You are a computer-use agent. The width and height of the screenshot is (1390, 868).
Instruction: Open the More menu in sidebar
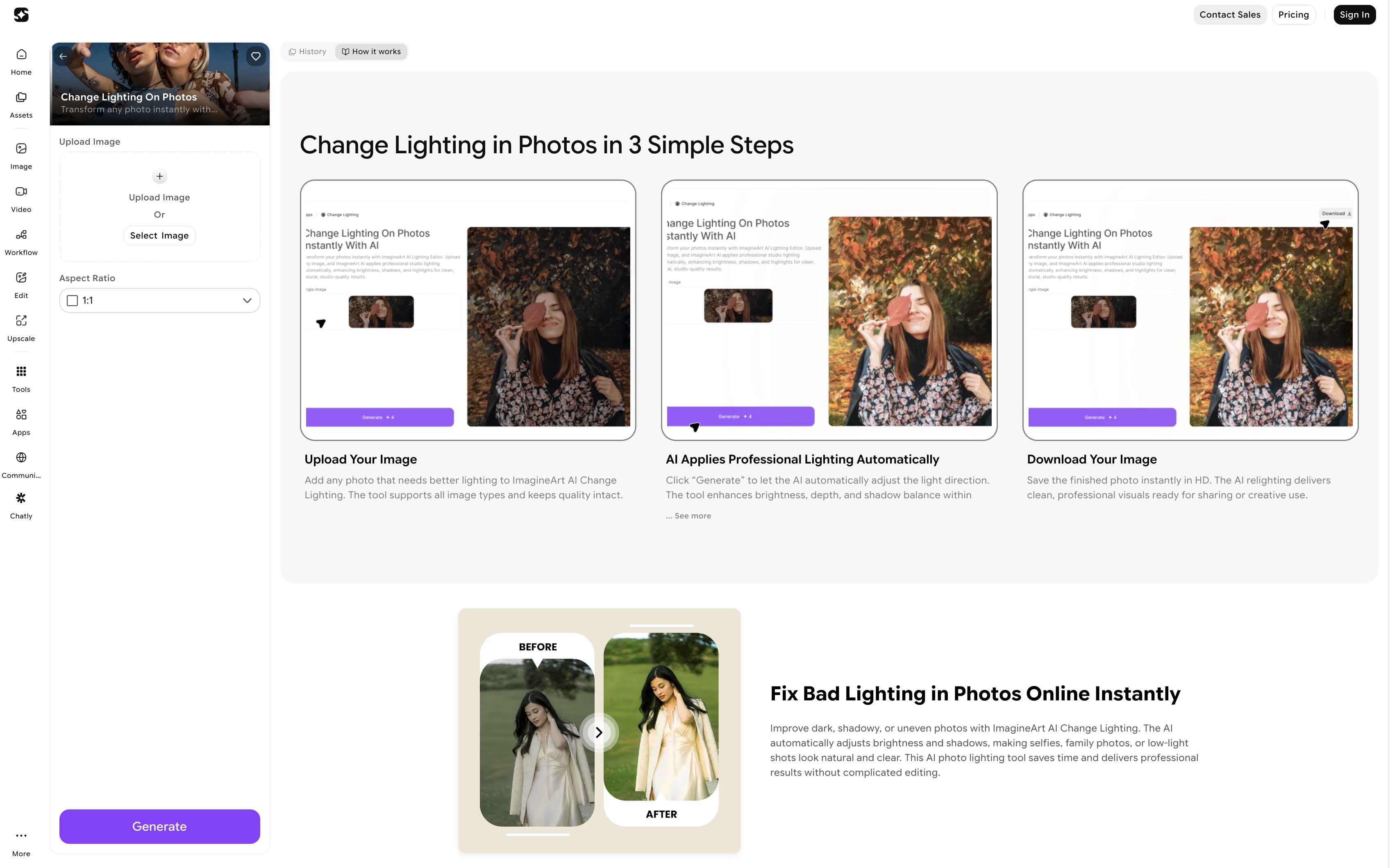point(21,842)
